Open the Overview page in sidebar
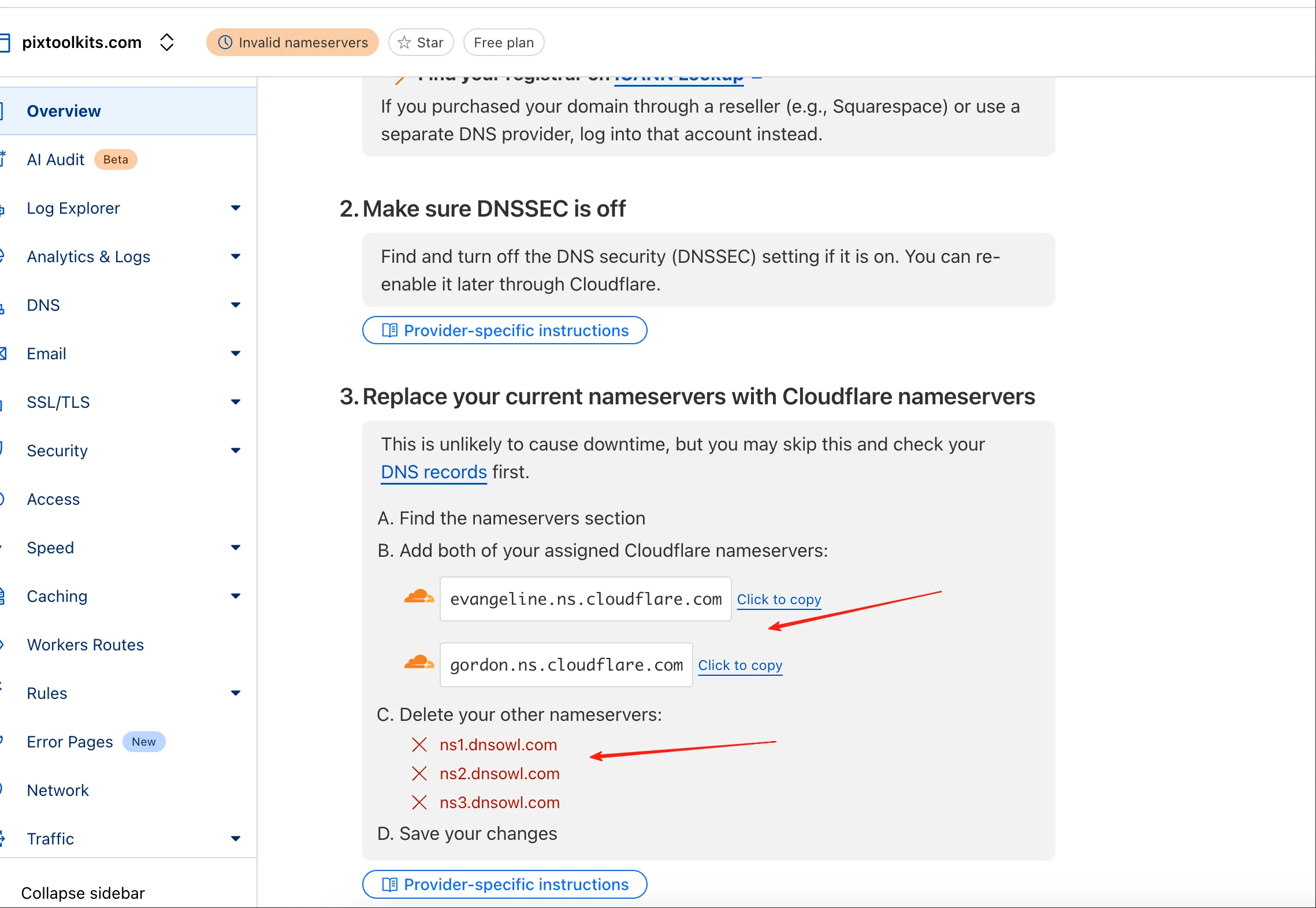1316x908 pixels. click(x=128, y=111)
